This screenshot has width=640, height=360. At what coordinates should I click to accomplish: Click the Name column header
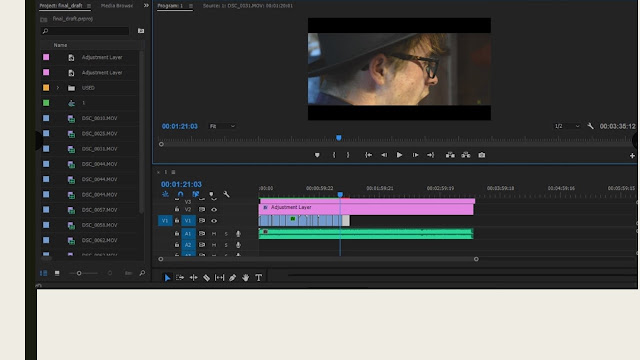[x=60, y=45]
